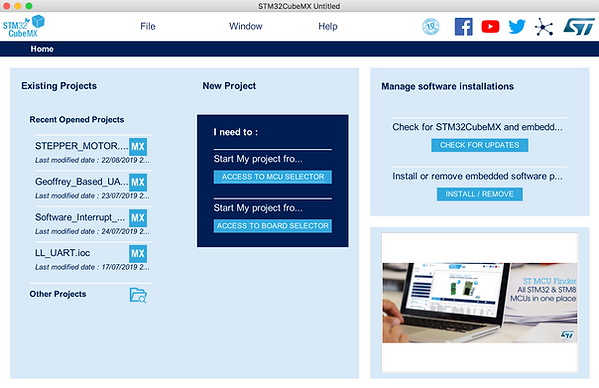Click the Recent Opened Projects heading

(77, 120)
